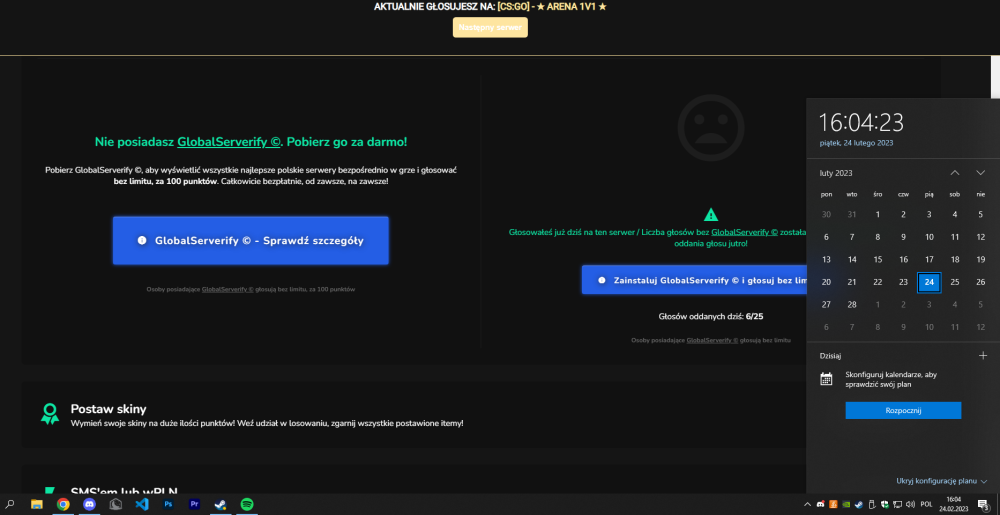Click the medal icon next to Postaw skiny

pos(50,414)
